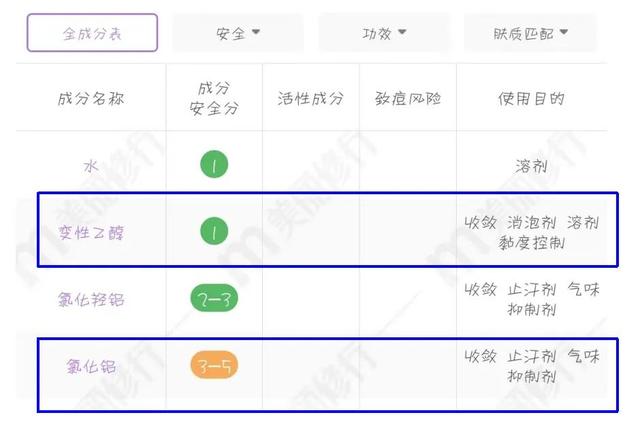Open the 水 ingredient link
The width and height of the screenshot is (640, 445).
click(91, 166)
